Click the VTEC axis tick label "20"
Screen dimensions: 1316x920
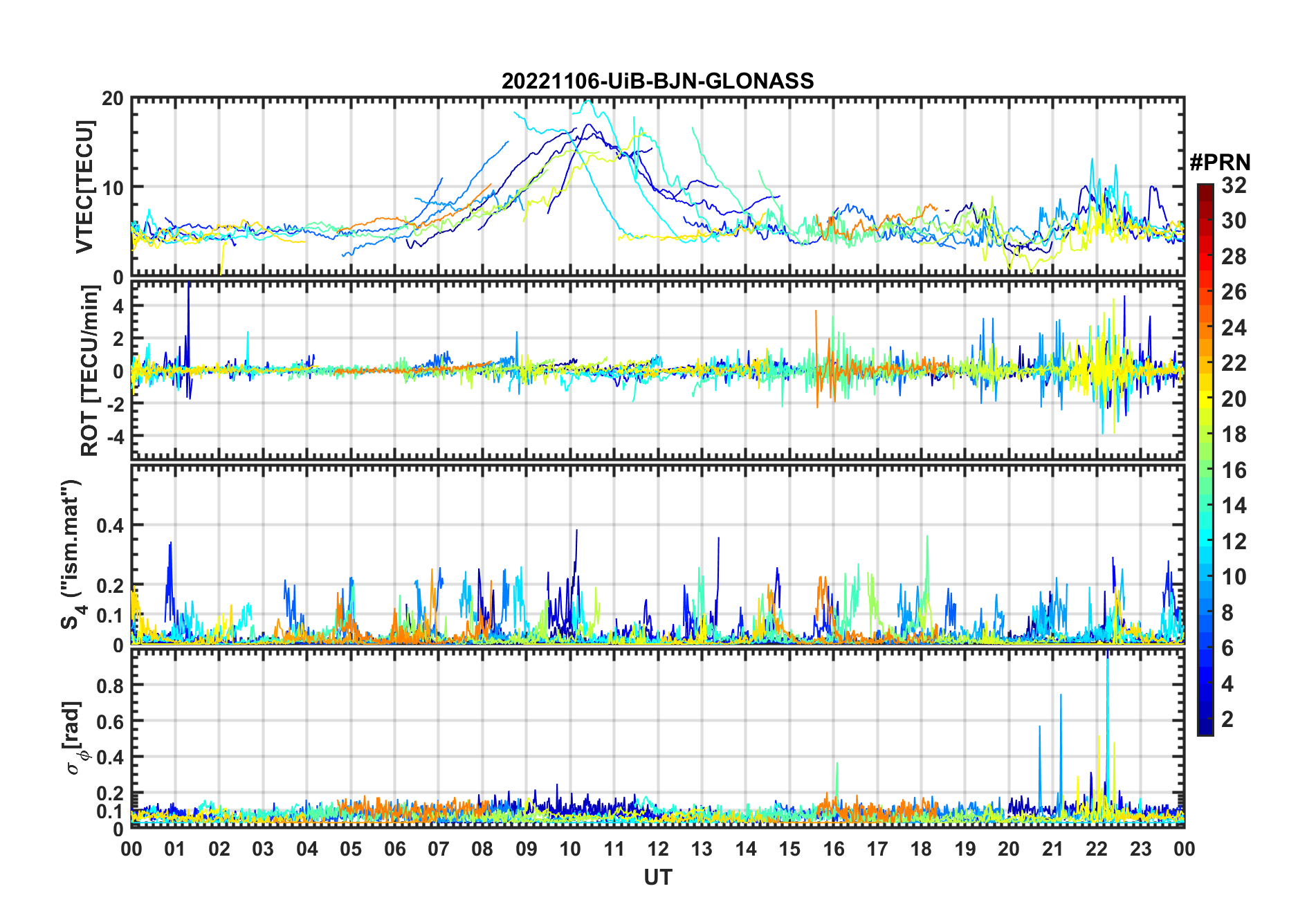113,99
